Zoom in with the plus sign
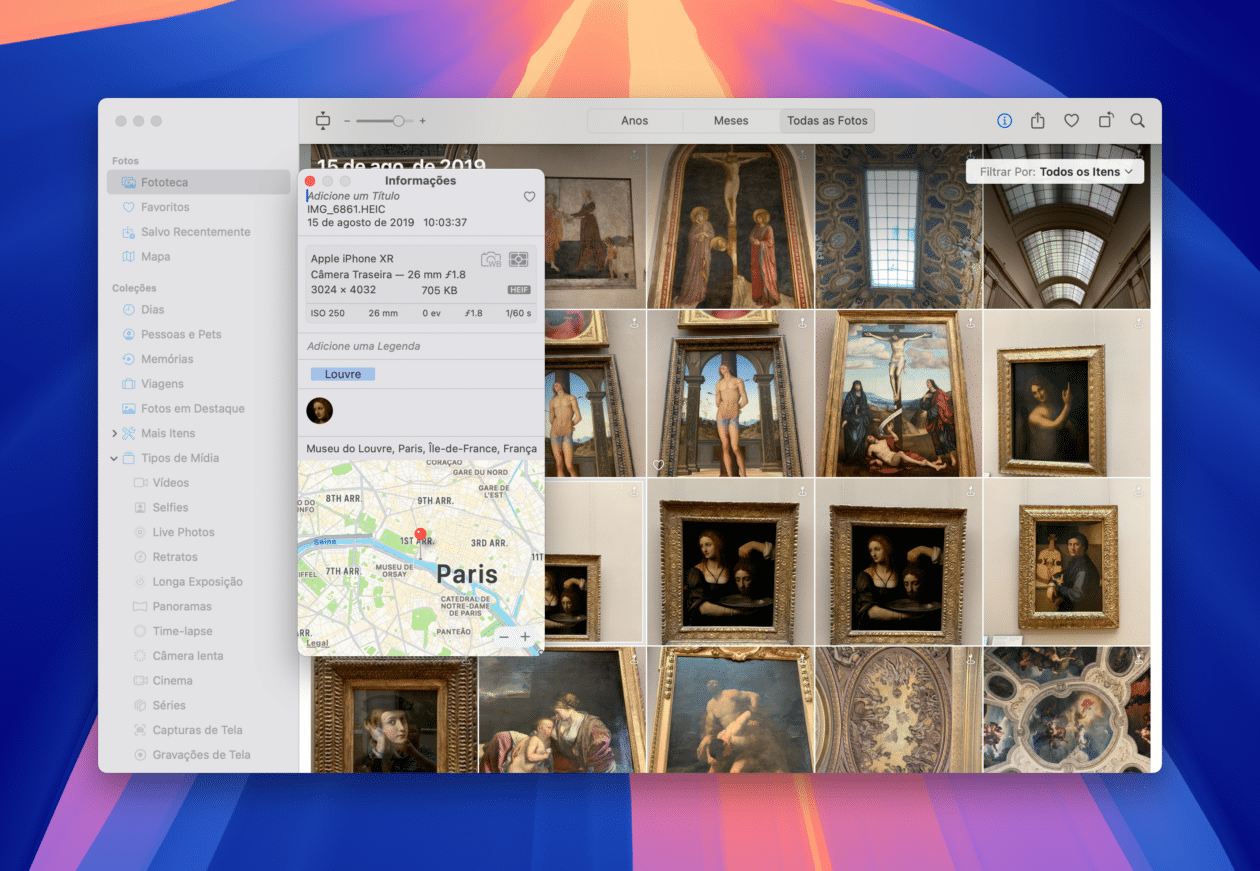1260x871 pixels. tap(423, 121)
